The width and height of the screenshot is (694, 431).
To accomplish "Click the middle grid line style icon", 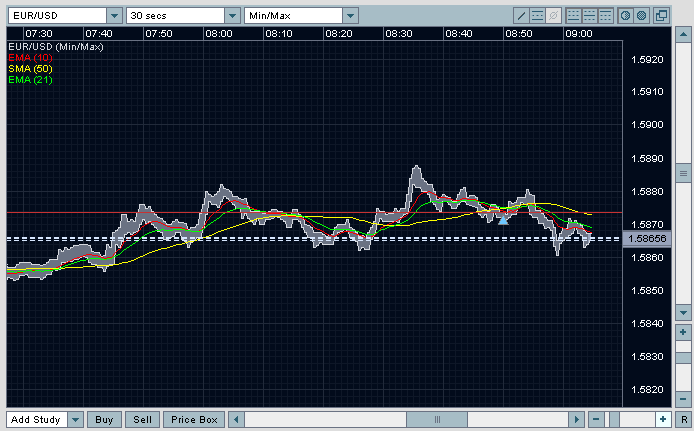I will pyautogui.click(x=589, y=16).
